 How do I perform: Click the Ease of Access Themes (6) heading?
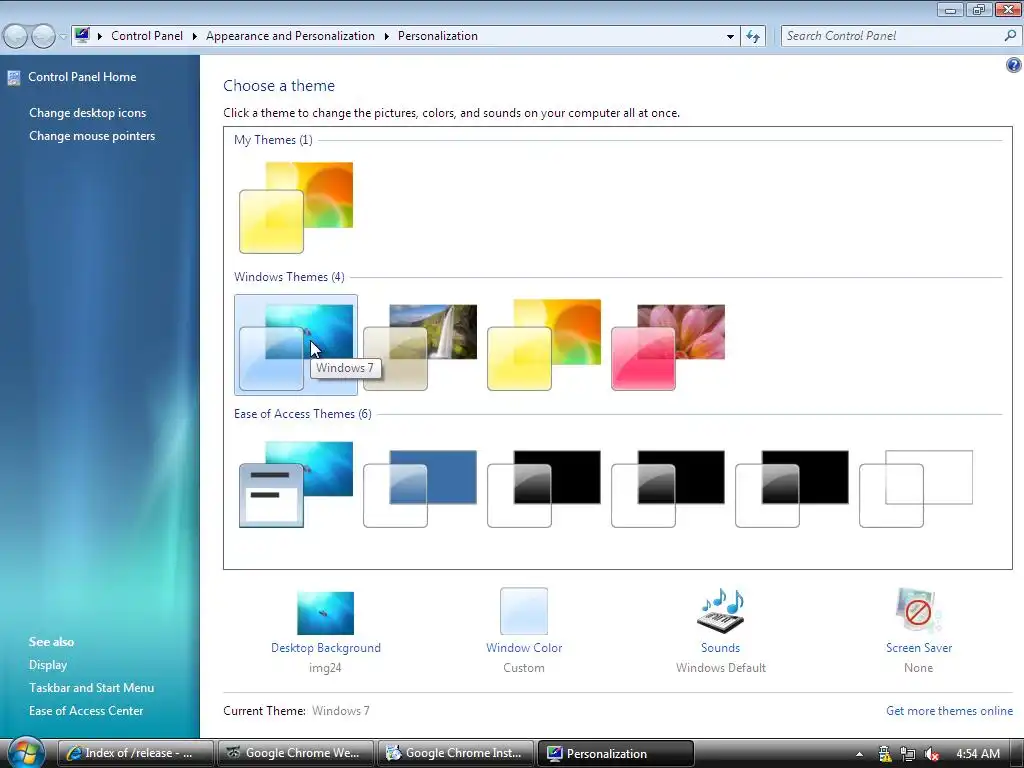[x=303, y=414]
